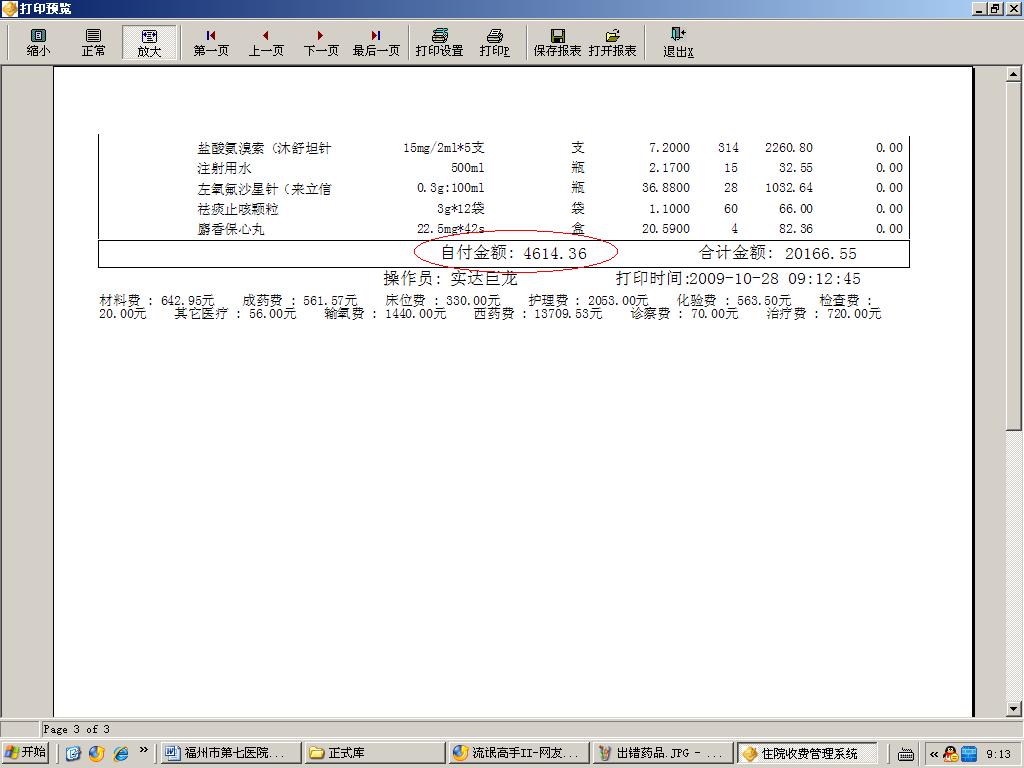Click the 打印P print icon

(x=494, y=42)
